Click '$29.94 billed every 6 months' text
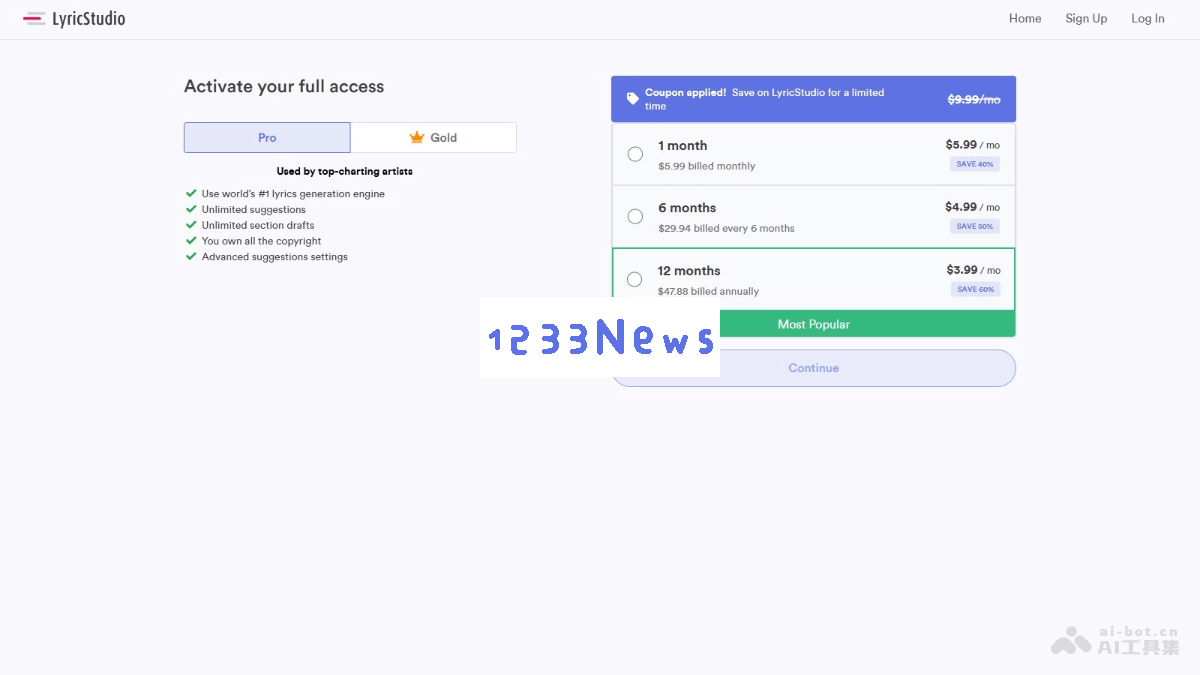This screenshot has height=675, width=1200. tap(726, 228)
